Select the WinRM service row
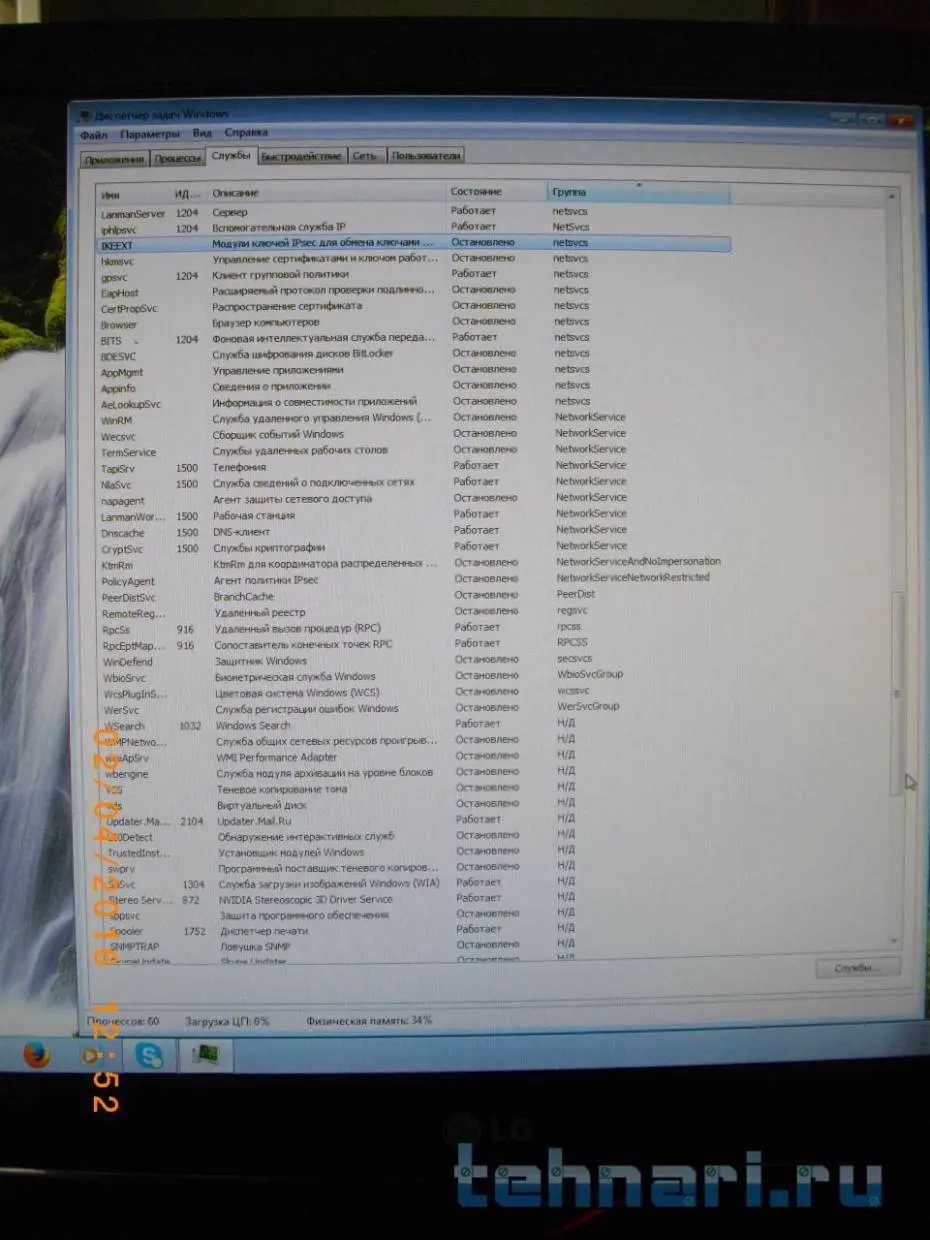Viewport: 930px width, 1240px height. [x=414, y=419]
